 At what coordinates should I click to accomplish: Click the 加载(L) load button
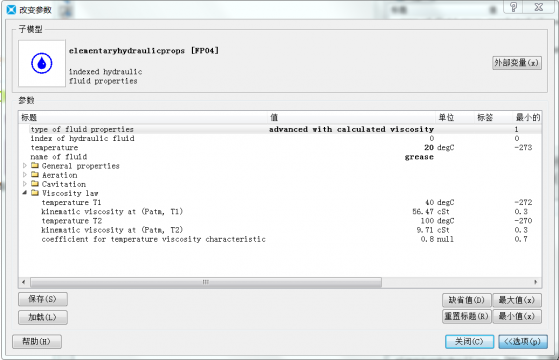point(43,317)
